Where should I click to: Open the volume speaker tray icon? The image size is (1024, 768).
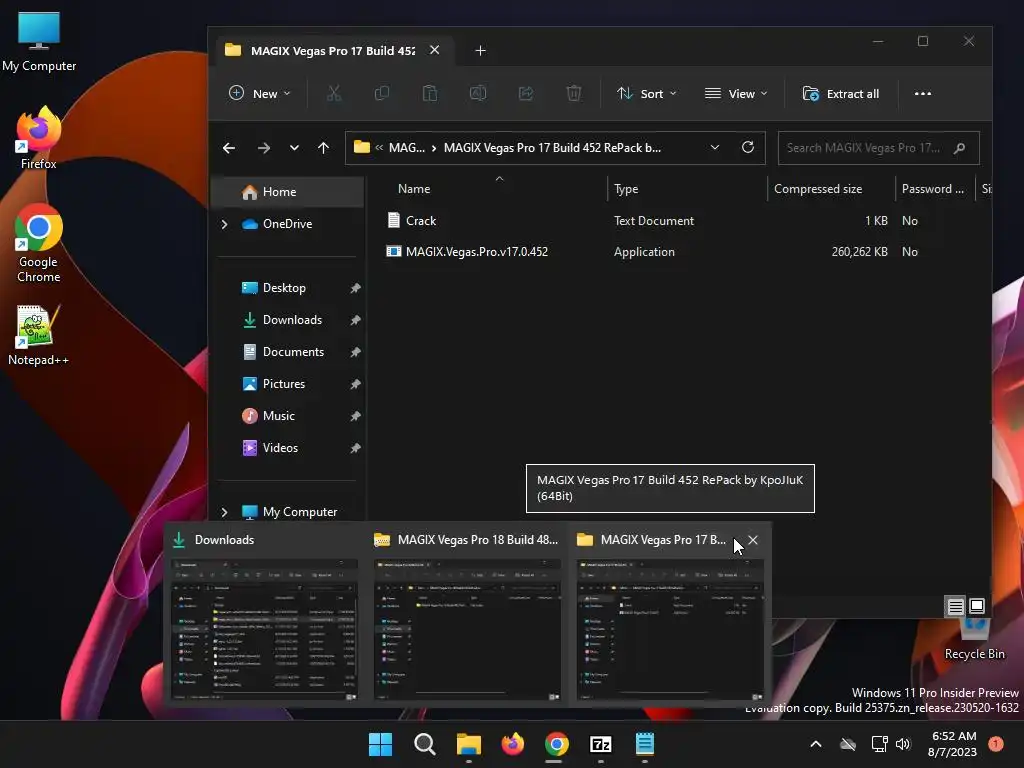pyautogui.click(x=903, y=744)
